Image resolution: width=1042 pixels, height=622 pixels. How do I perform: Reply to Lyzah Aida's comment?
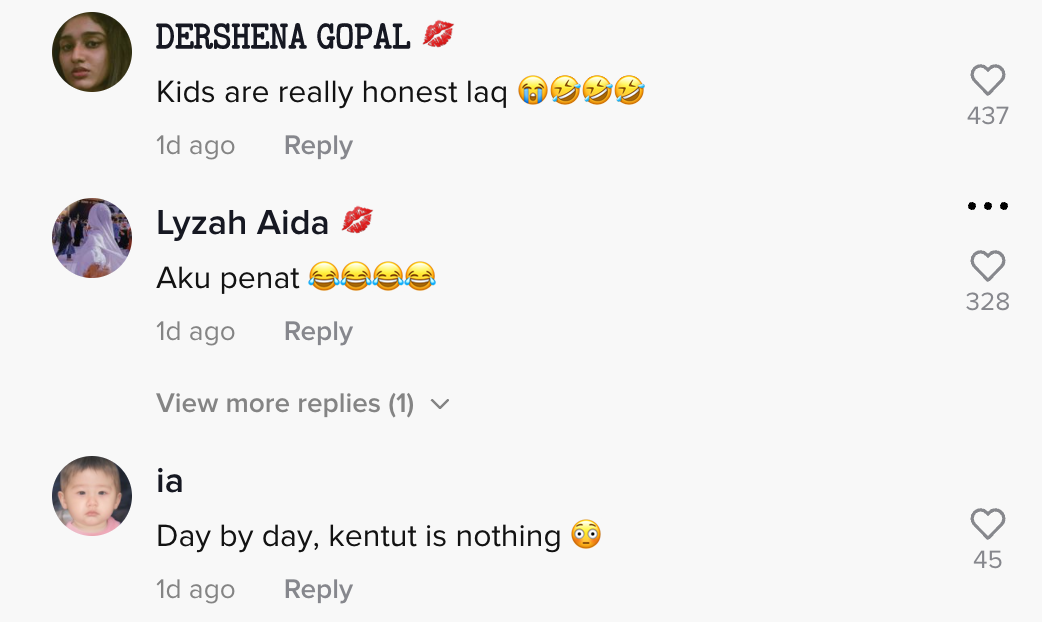318,332
